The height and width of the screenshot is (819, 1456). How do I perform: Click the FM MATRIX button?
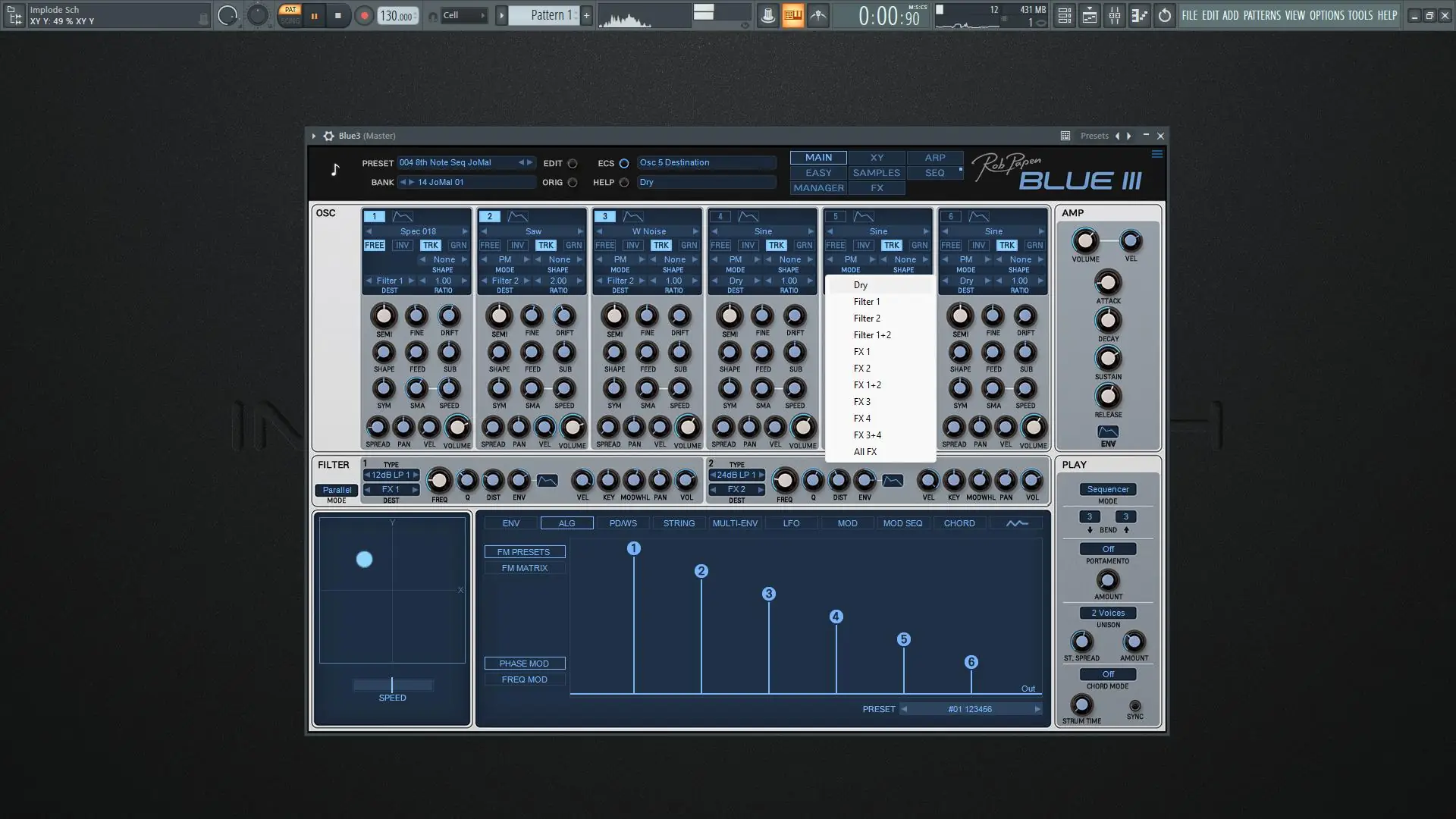pyautogui.click(x=524, y=568)
